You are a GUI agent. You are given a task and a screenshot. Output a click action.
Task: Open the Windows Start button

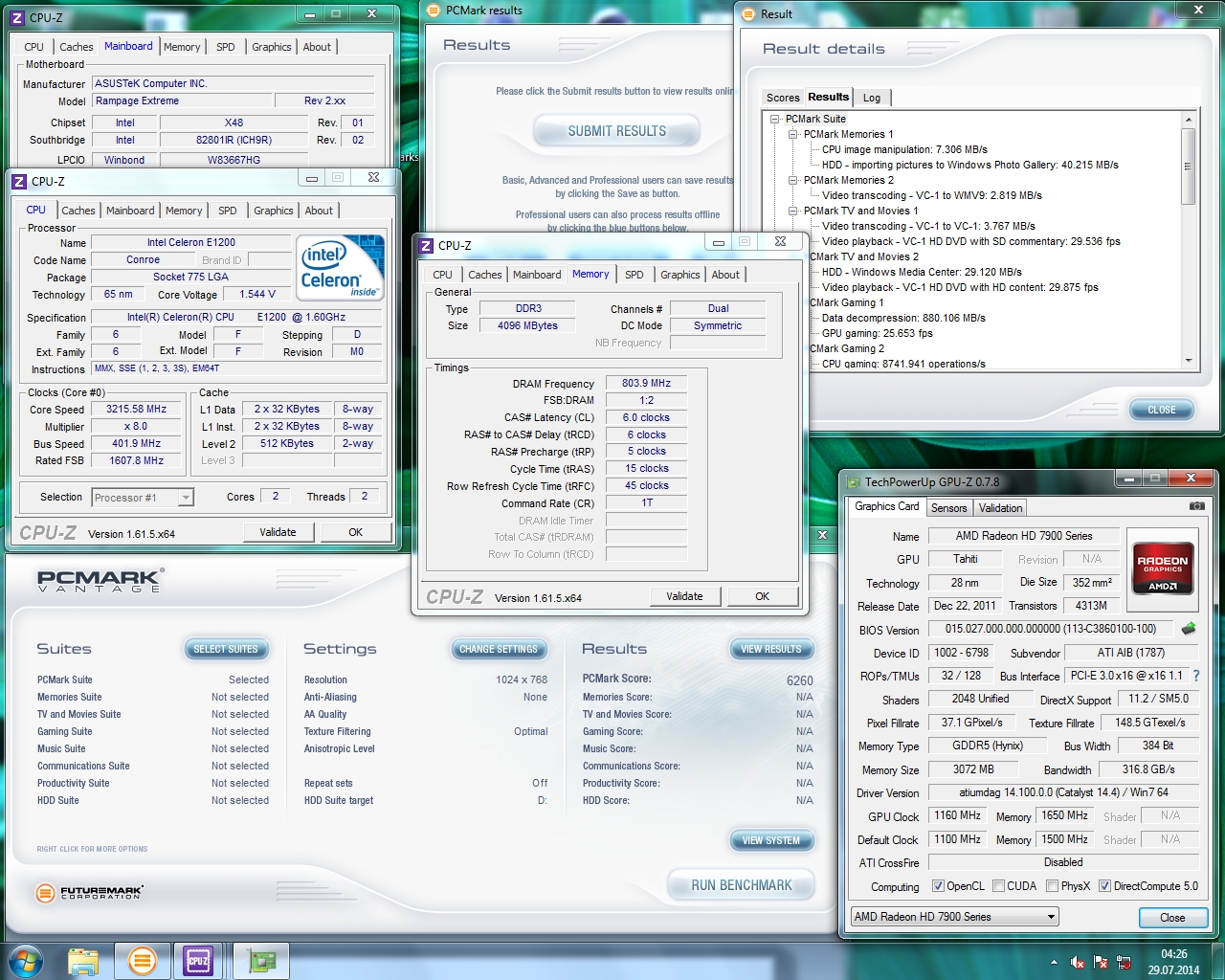[26, 961]
